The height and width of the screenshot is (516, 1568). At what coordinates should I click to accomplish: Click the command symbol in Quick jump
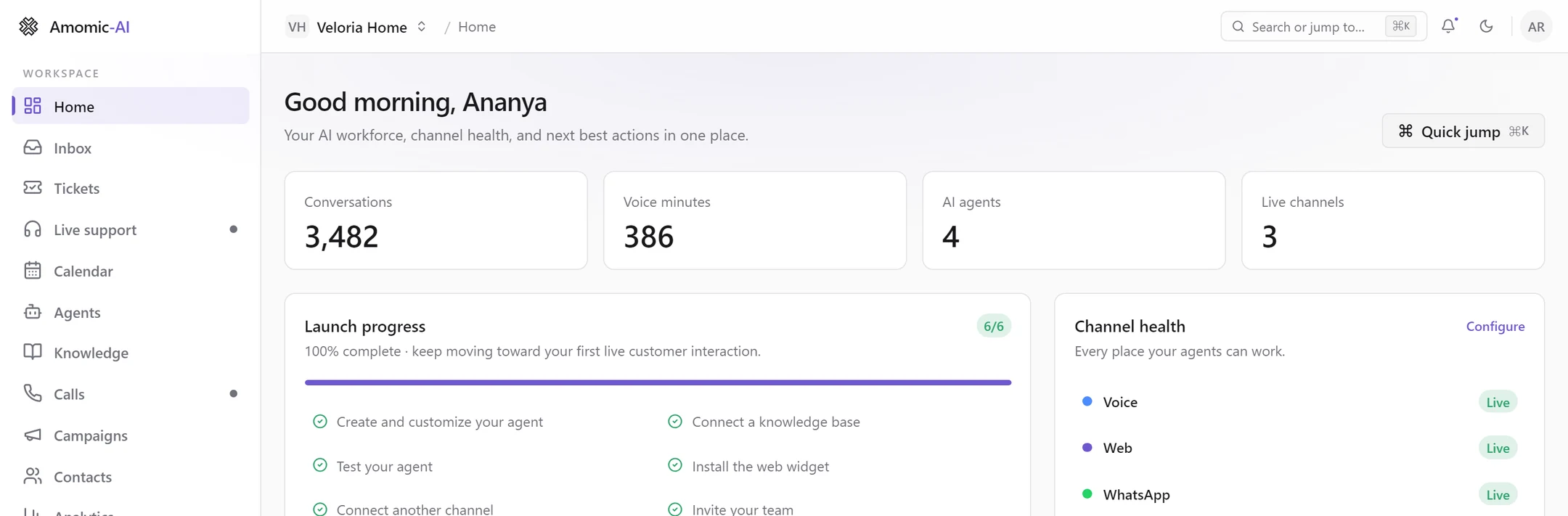(x=1405, y=131)
